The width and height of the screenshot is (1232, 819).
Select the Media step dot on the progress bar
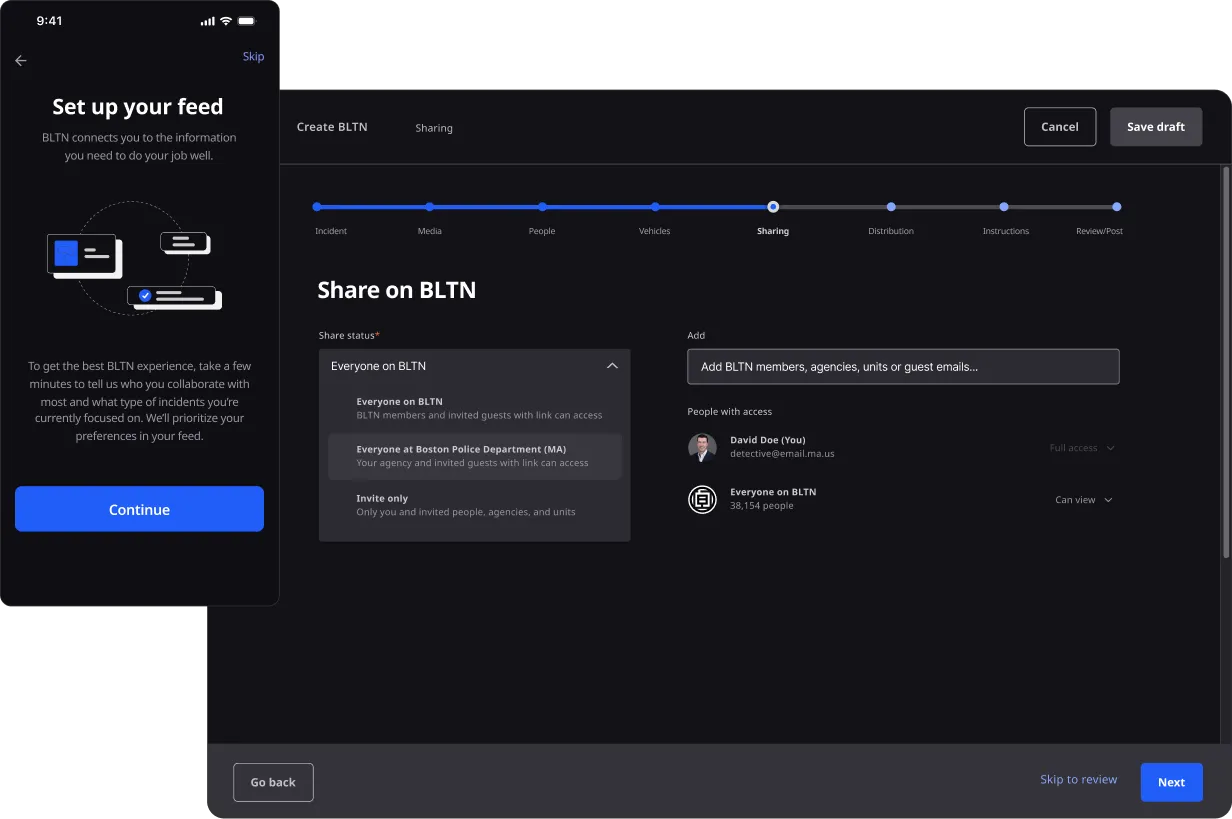pos(430,207)
